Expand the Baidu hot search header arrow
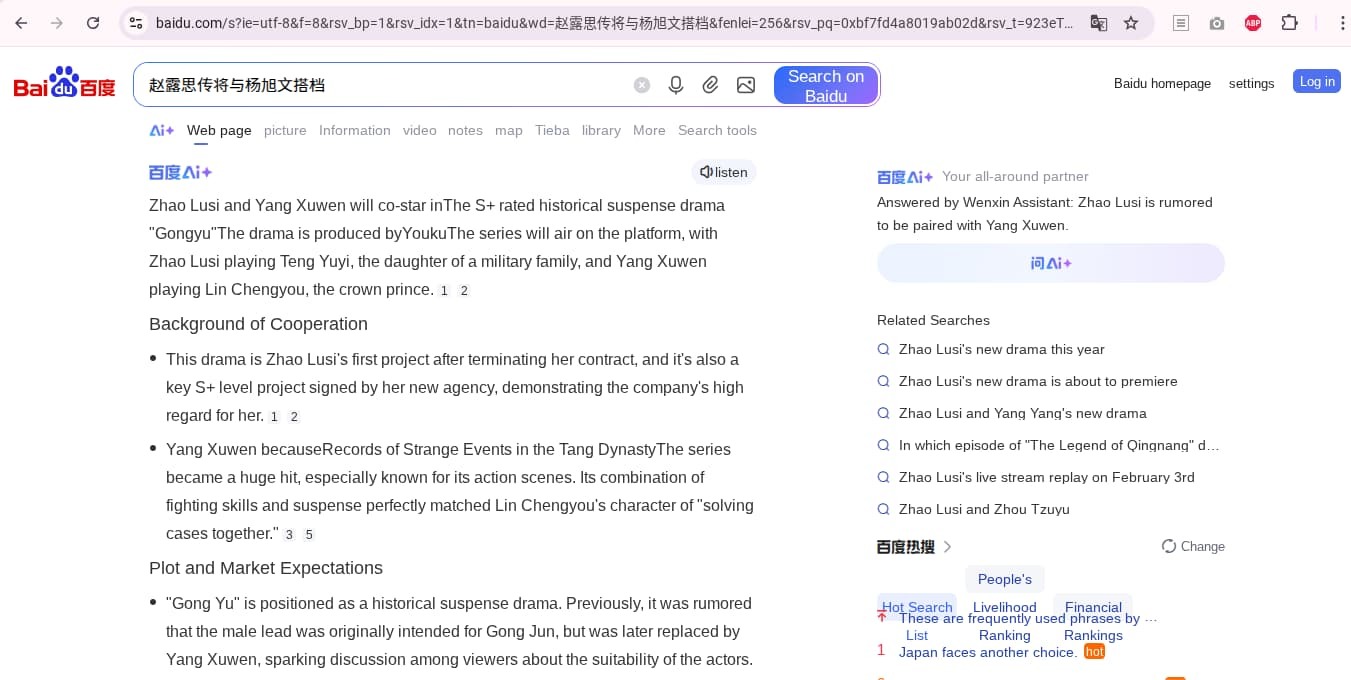This screenshot has height=680, width=1351. pos(947,546)
